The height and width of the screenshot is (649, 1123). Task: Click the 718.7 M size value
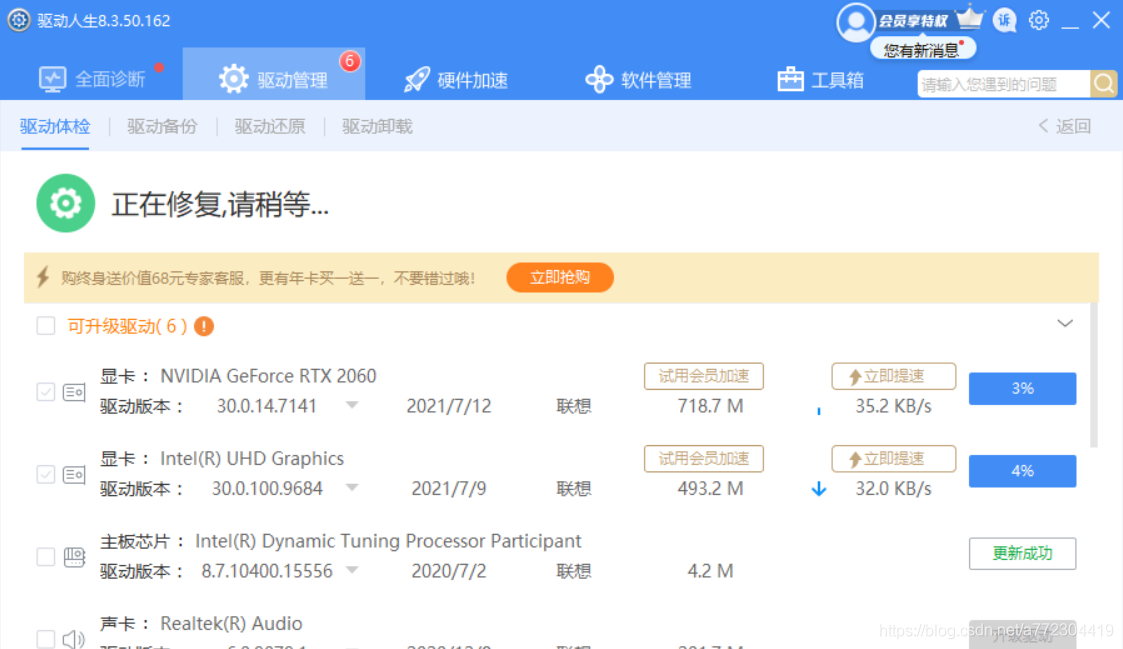pyautogui.click(x=710, y=406)
